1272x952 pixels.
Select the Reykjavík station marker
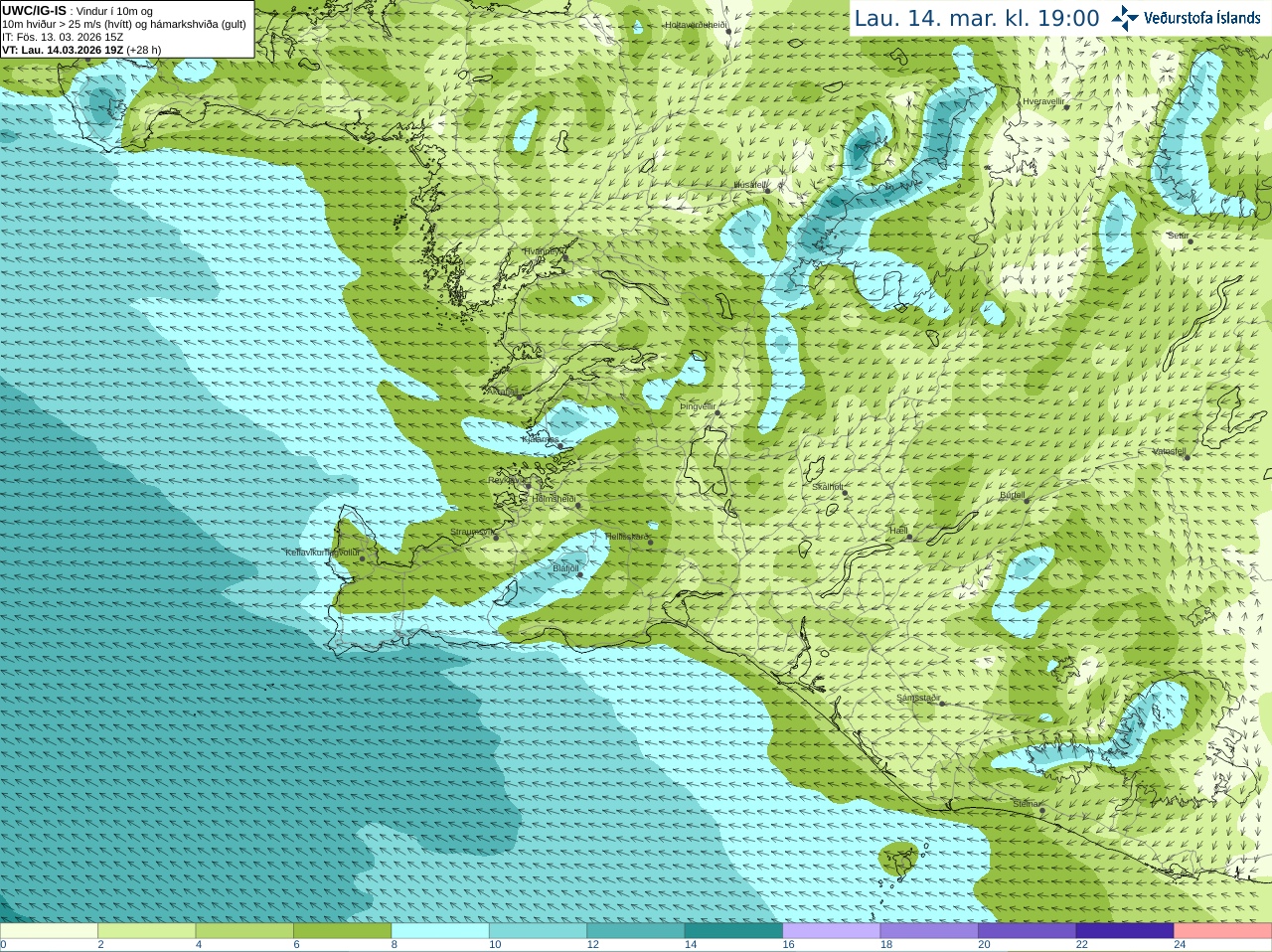click(528, 486)
